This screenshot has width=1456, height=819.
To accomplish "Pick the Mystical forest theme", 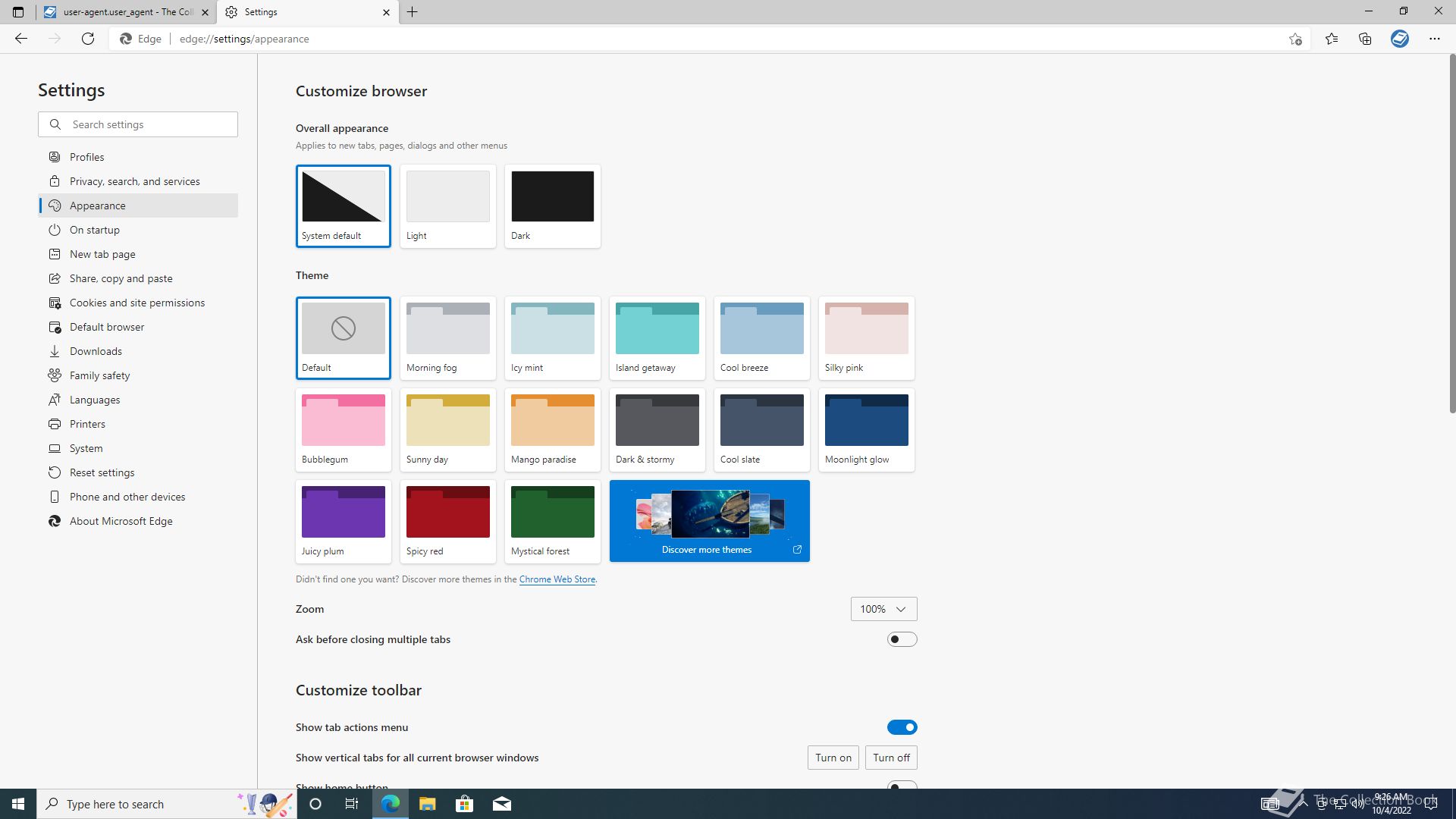I will (x=553, y=522).
